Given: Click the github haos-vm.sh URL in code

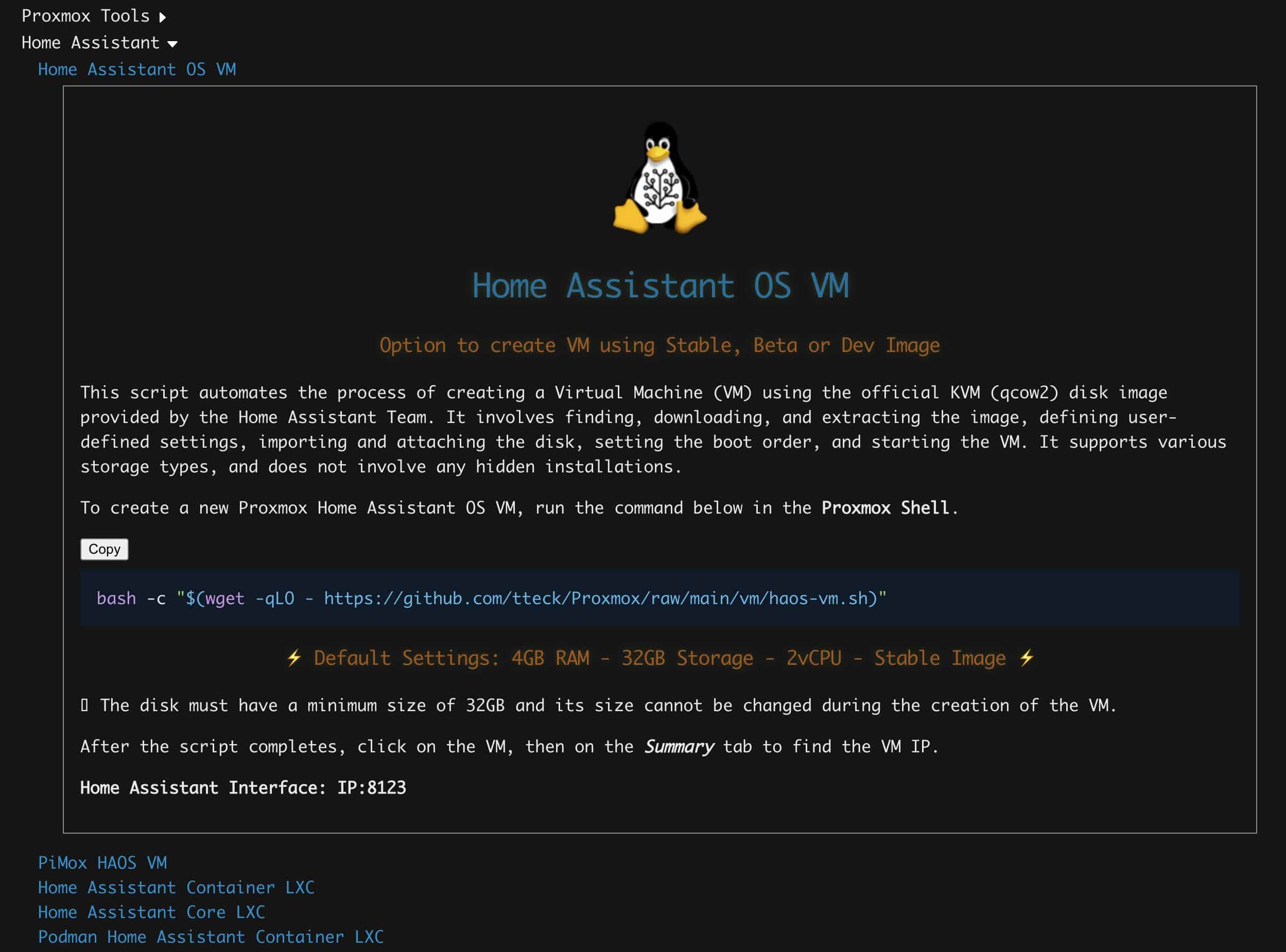Looking at the screenshot, I should coord(599,598).
